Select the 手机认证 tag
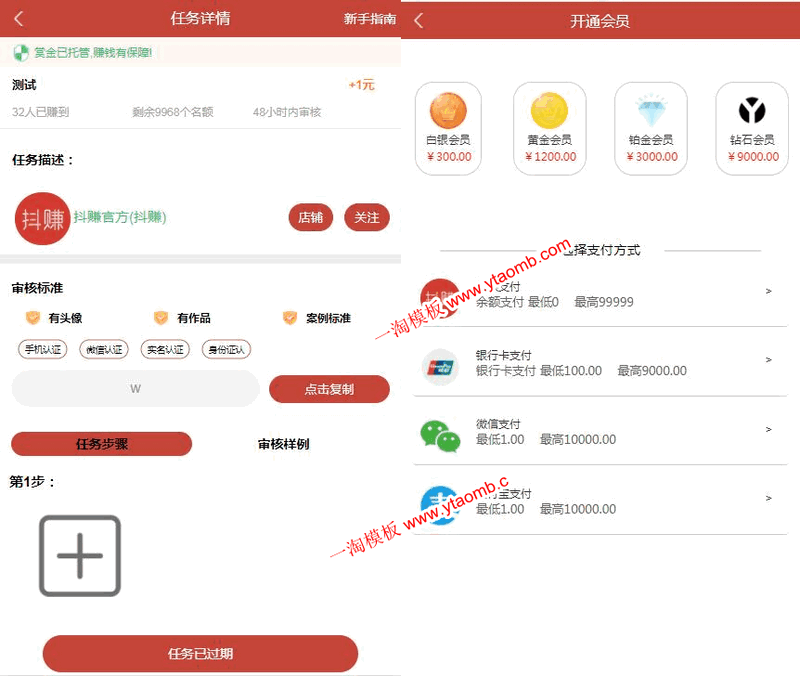This screenshot has height=677, width=800. pos(43,349)
